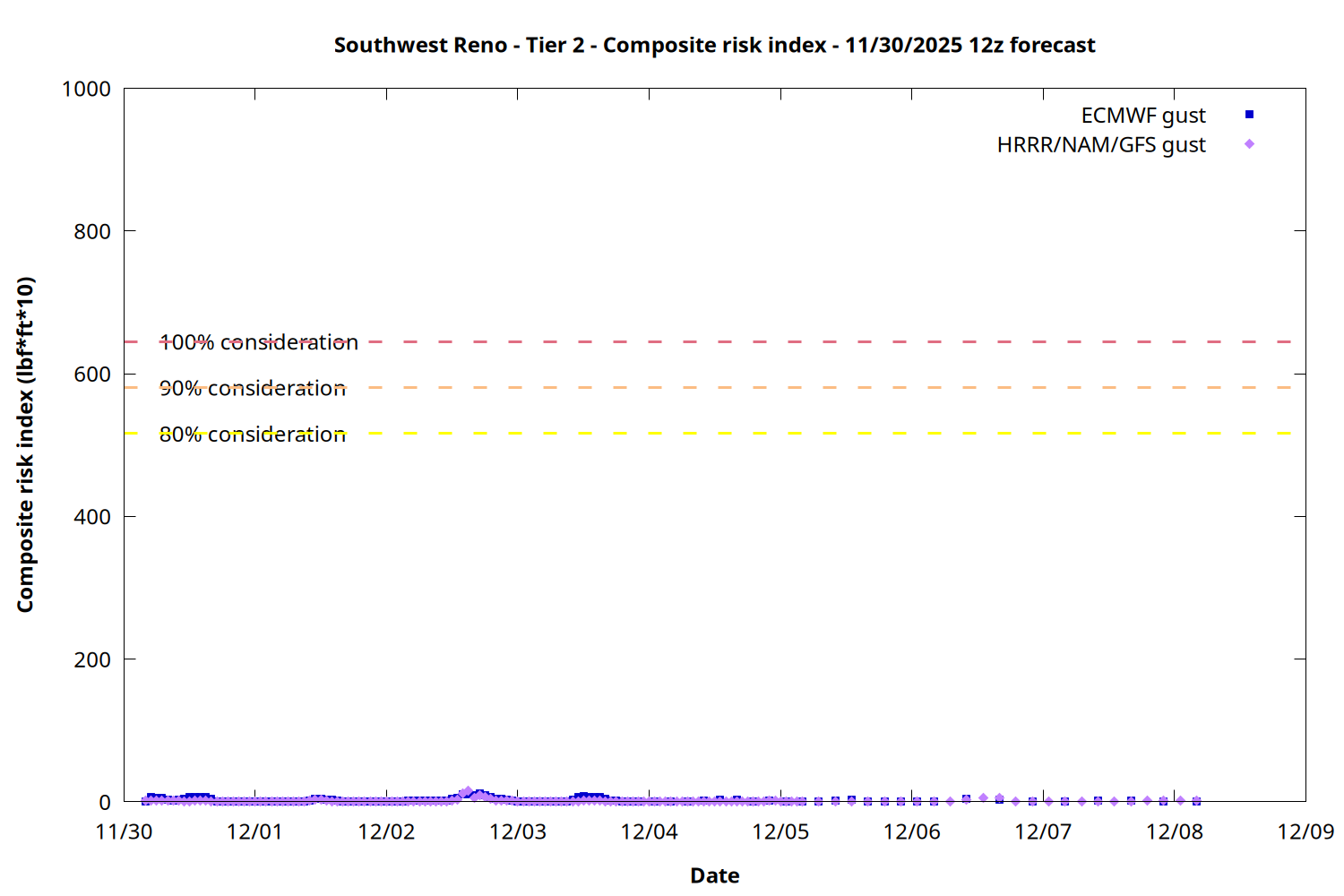Select the peak purple diamond data point
This screenshot has height=896, width=1344.
[468, 792]
